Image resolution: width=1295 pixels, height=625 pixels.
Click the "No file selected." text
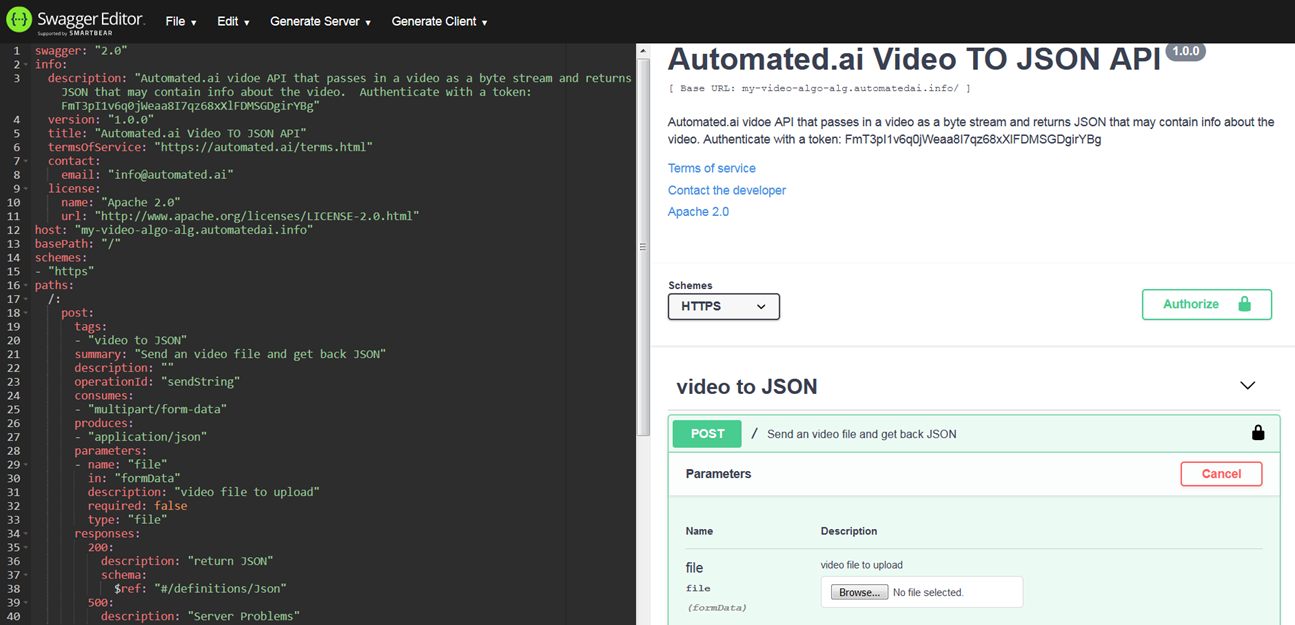pos(928,592)
